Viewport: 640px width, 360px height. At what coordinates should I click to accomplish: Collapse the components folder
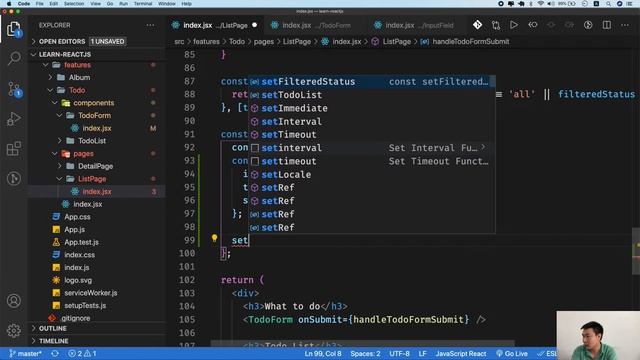point(55,103)
